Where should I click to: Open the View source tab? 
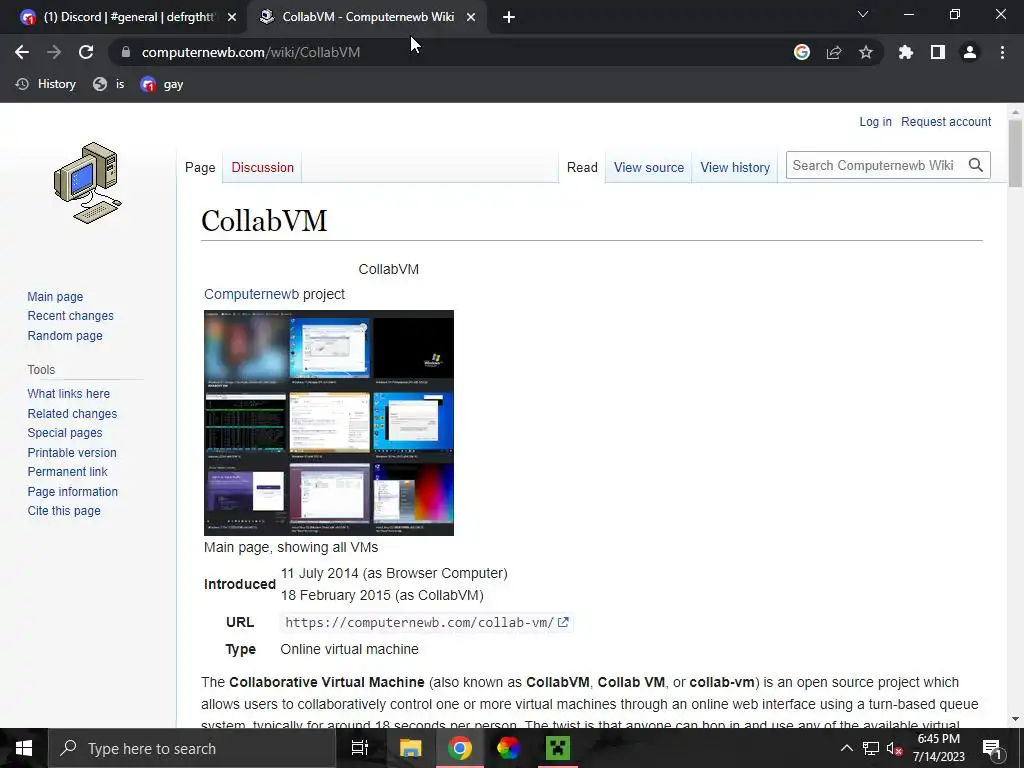pyautogui.click(x=648, y=167)
